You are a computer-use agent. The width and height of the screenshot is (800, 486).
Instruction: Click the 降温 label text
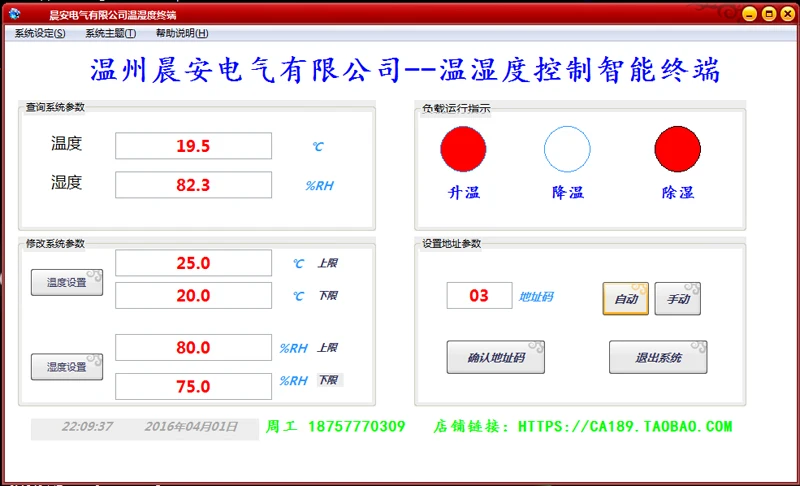tap(567, 193)
